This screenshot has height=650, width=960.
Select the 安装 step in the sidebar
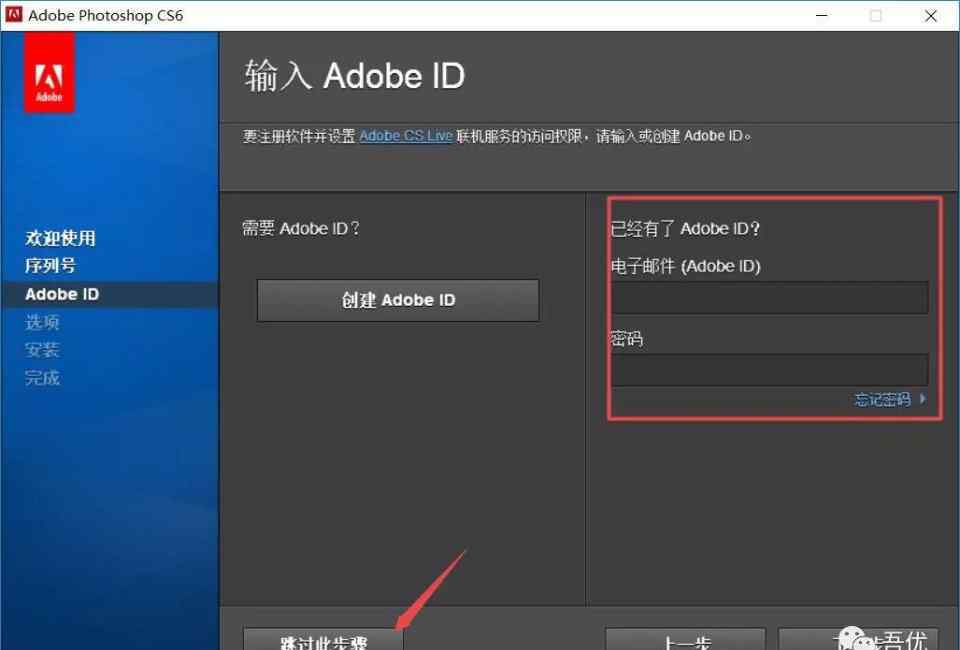42,350
